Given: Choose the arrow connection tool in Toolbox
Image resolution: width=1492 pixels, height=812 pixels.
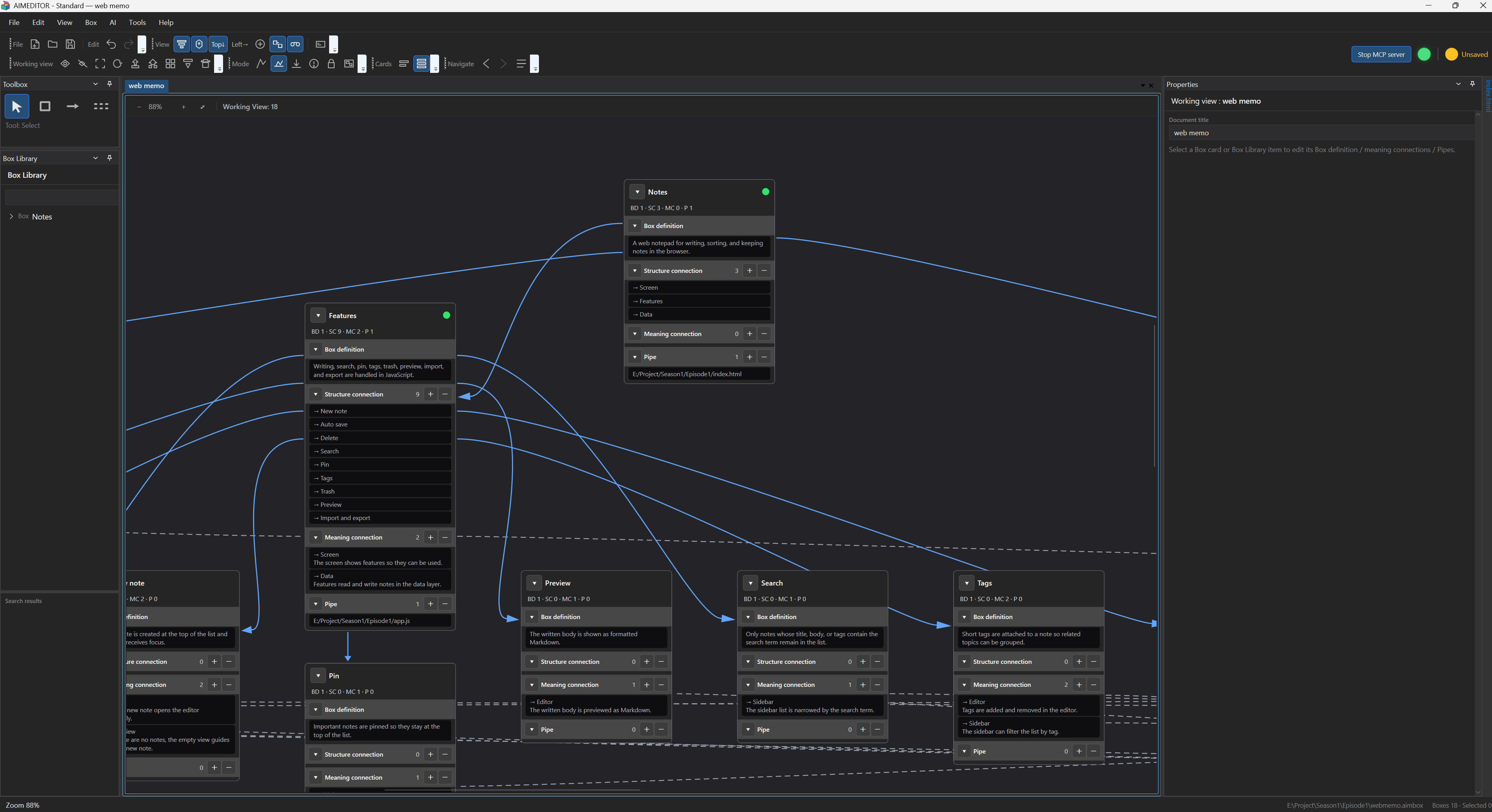Looking at the screenshot, I should pos(73,106).
